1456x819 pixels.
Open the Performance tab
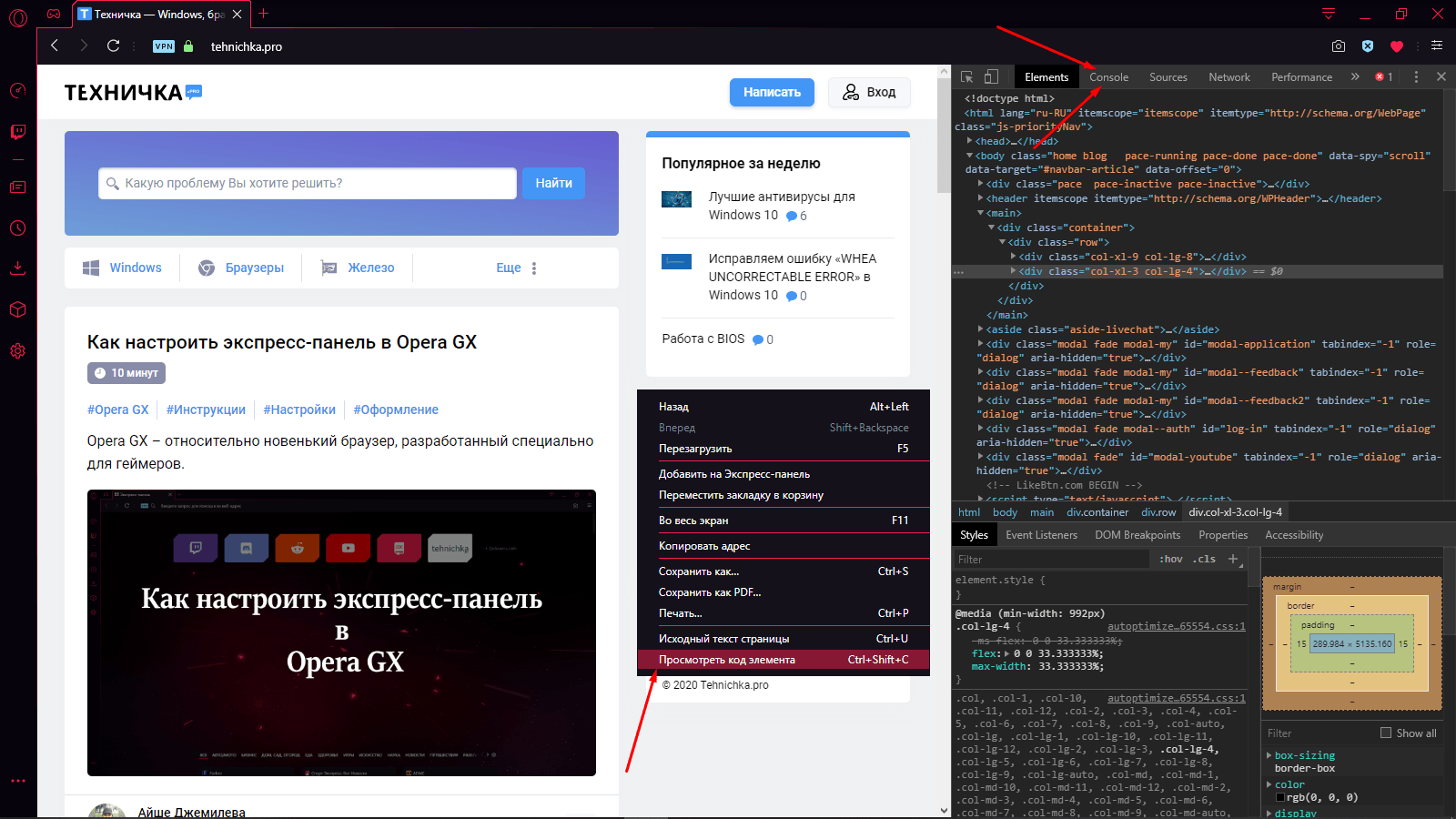tap(1301, 77)
